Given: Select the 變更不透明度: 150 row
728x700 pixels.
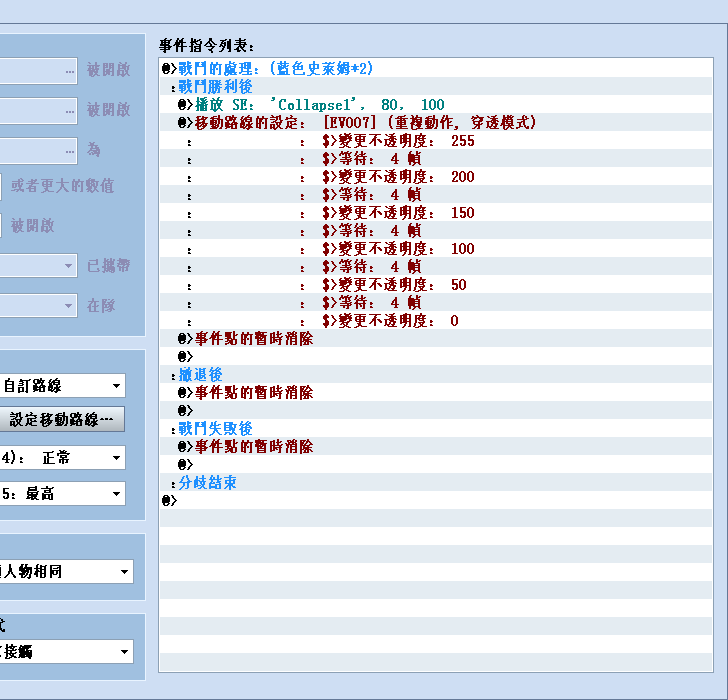Looking at the screenshot, I should (x=436, y=213).
